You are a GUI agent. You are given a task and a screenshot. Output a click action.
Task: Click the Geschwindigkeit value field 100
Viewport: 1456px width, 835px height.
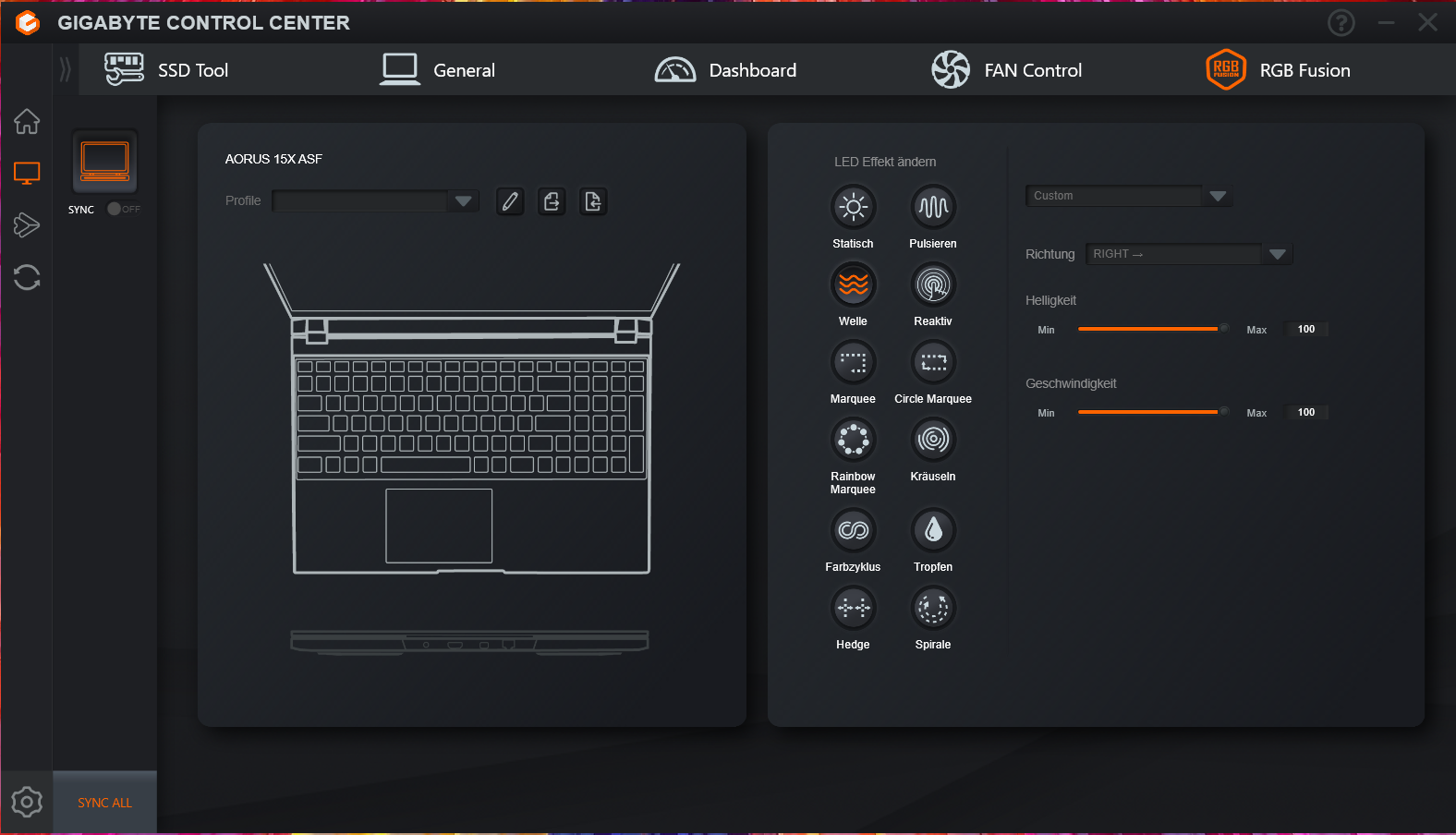pyautogui.click(x=1306, y=412)
